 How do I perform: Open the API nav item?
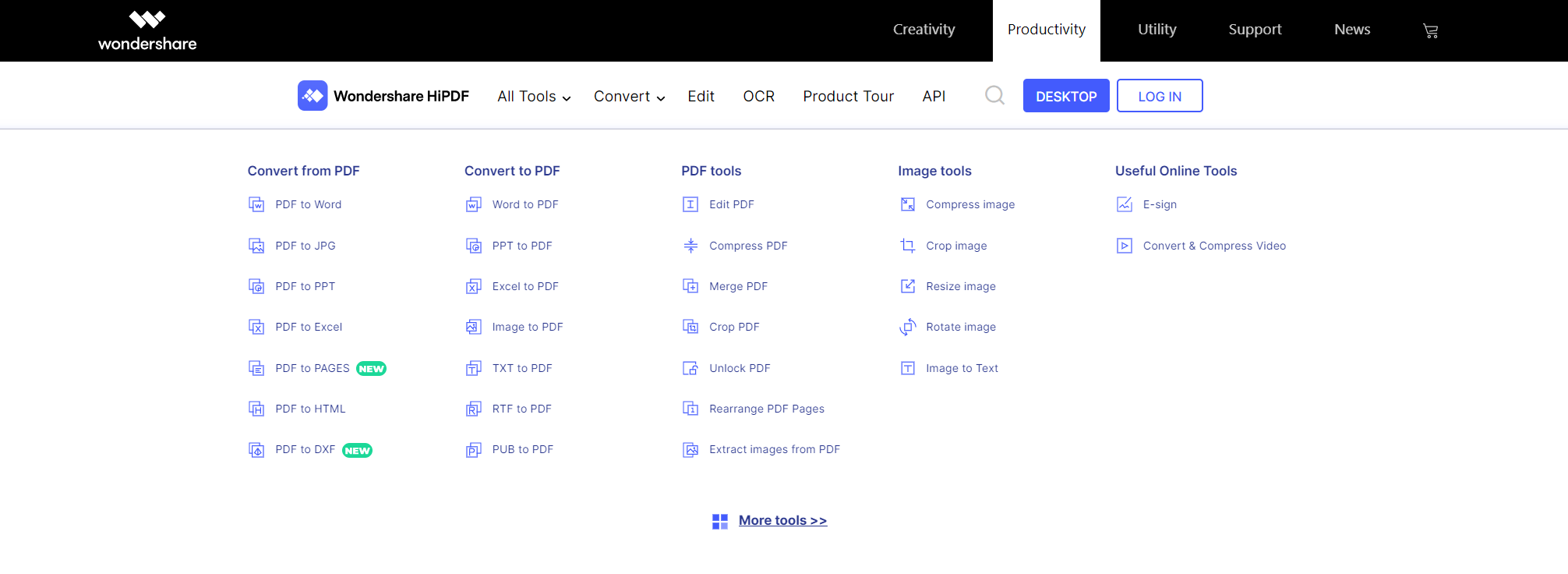[x=934, y=96]
